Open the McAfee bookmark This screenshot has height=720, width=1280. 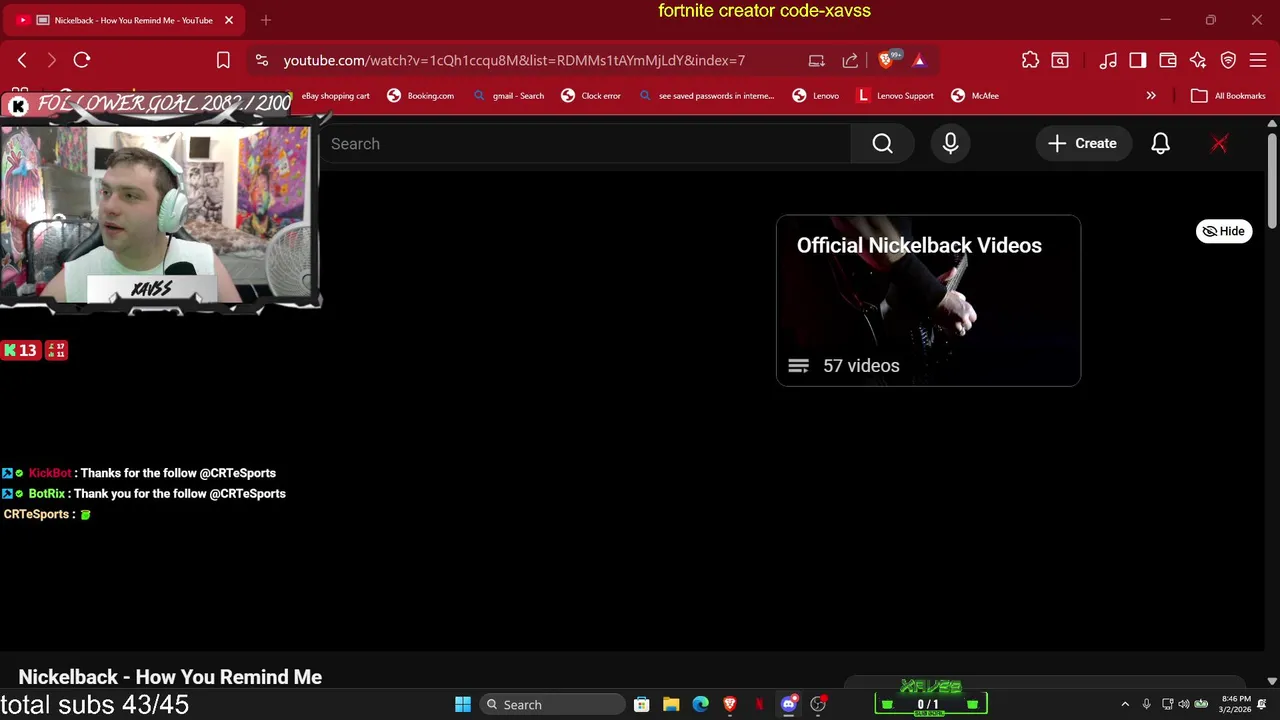coord(975,96)
